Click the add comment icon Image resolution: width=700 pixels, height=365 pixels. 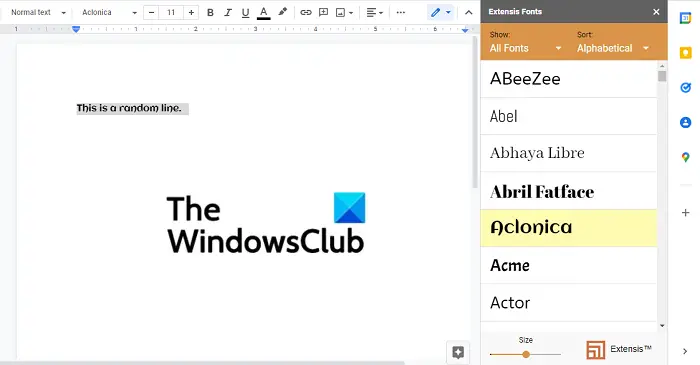(x=323, y=12)
